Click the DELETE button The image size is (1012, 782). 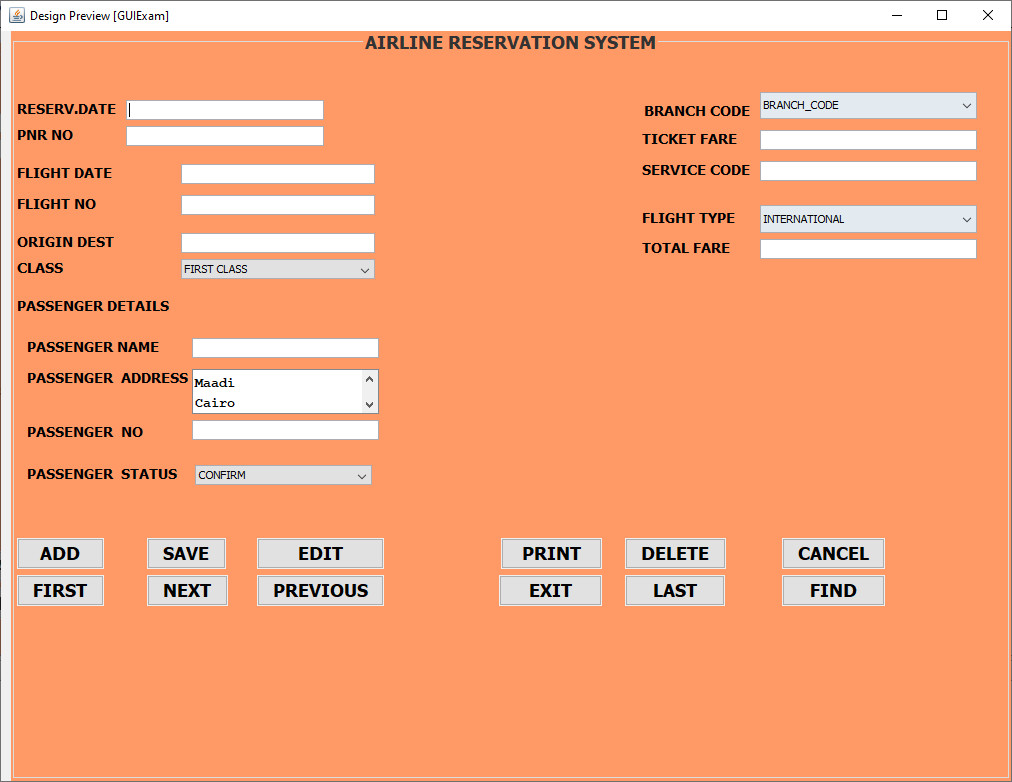(x=675, y=554)
